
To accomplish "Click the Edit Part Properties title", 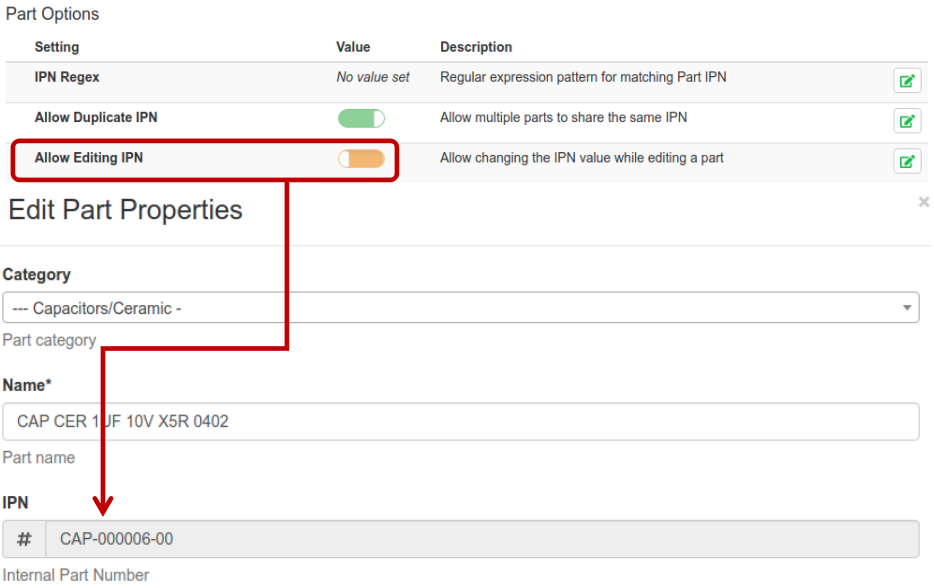I will click(126, 210).
